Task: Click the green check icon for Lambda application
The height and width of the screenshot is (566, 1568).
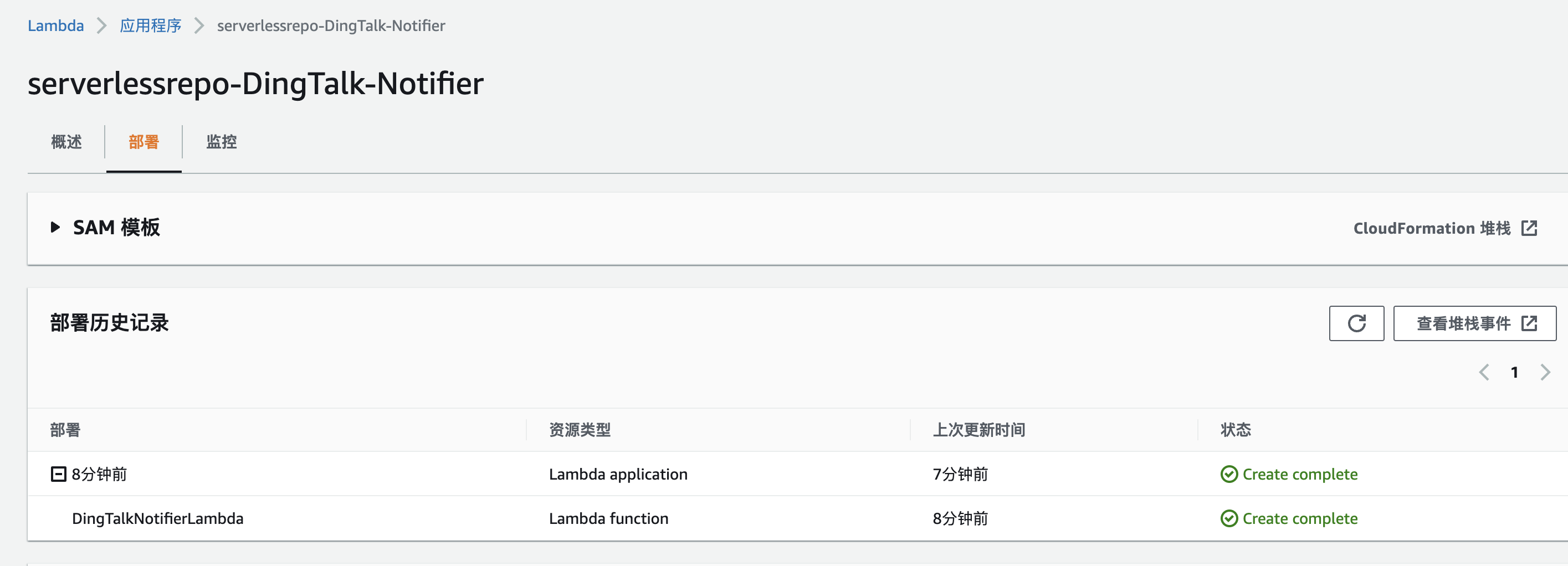Action: point(1229,474)
